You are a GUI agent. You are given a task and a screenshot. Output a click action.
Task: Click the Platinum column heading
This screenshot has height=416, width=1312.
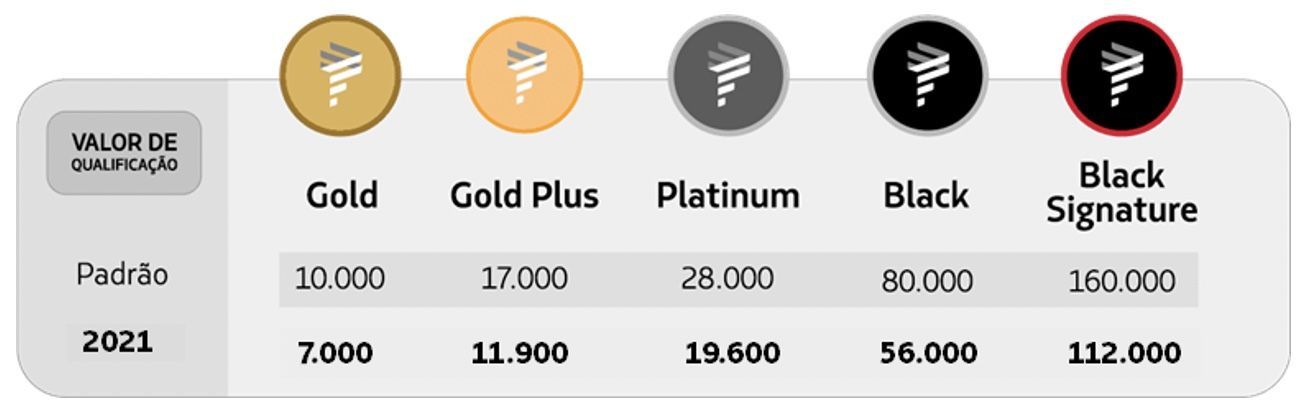[728, 195]
